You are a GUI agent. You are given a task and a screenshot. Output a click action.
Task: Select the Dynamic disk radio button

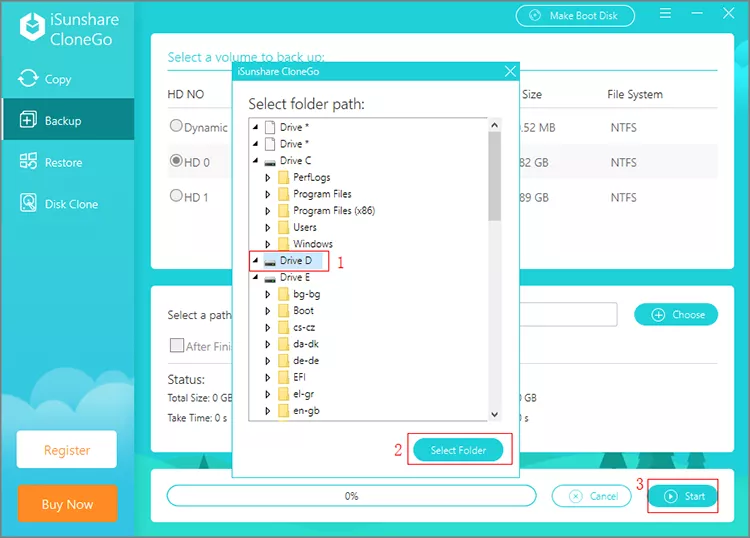tap(176, 126)
